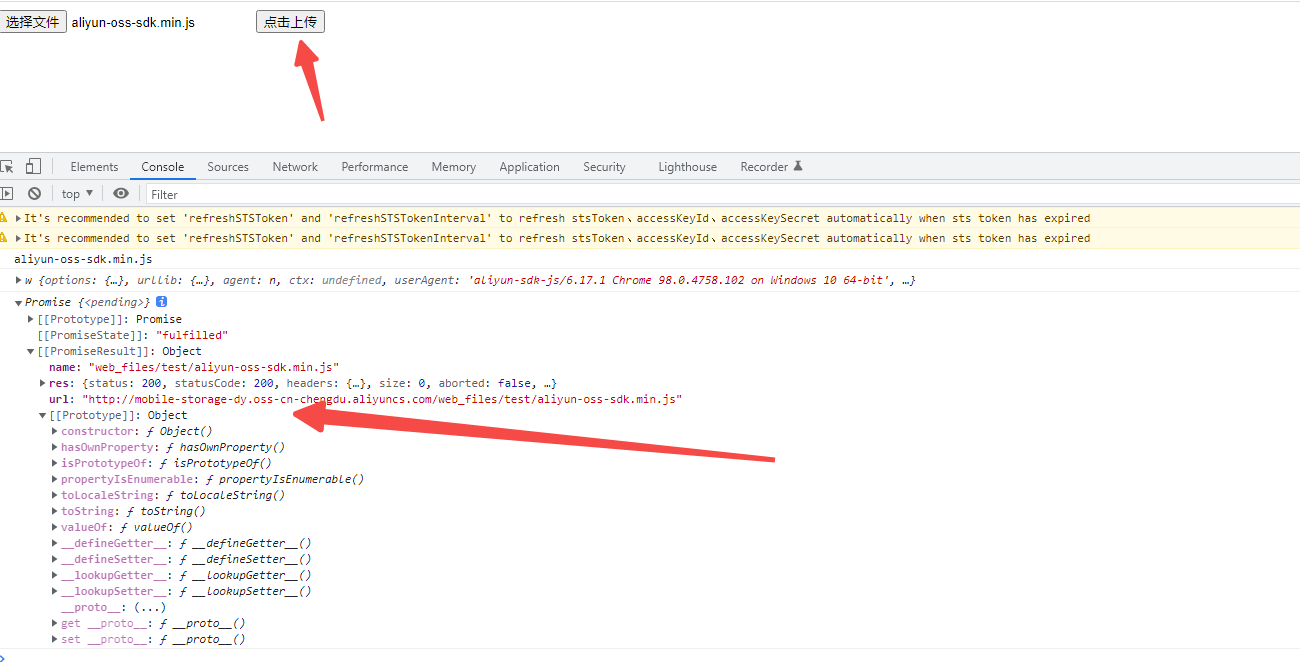Expand the __defineSetter__ row
This screenshot has width=1300, height=662.
[x=54, y=559]
